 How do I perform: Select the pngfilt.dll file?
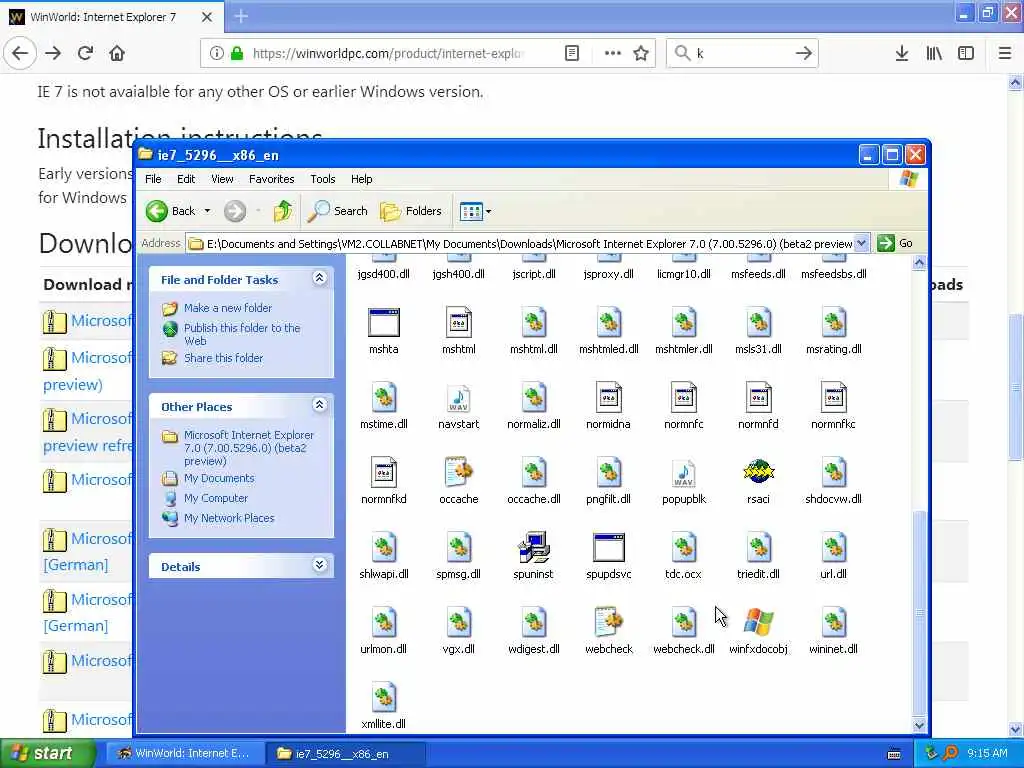[608, 473]
